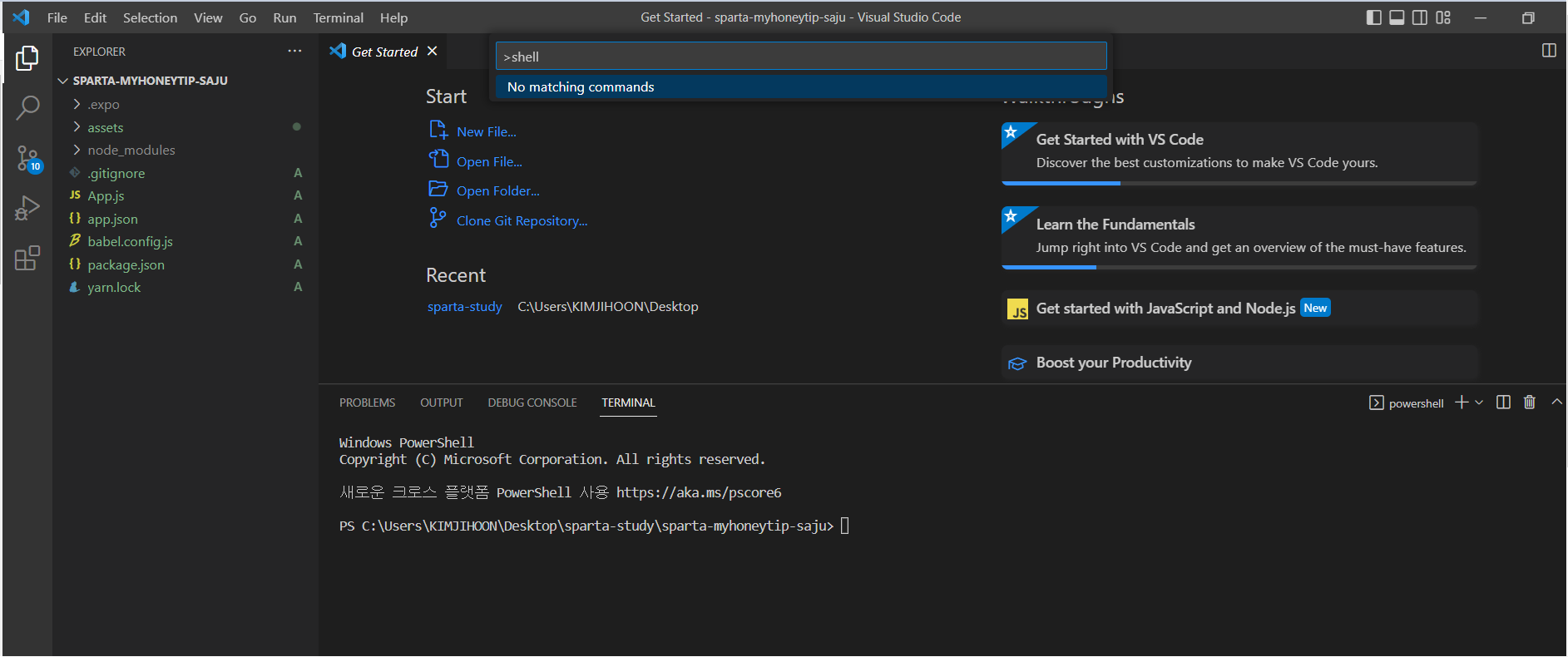
Task: Switch to the PROBLEMS panel tab
Action: (x=367, y=403)
